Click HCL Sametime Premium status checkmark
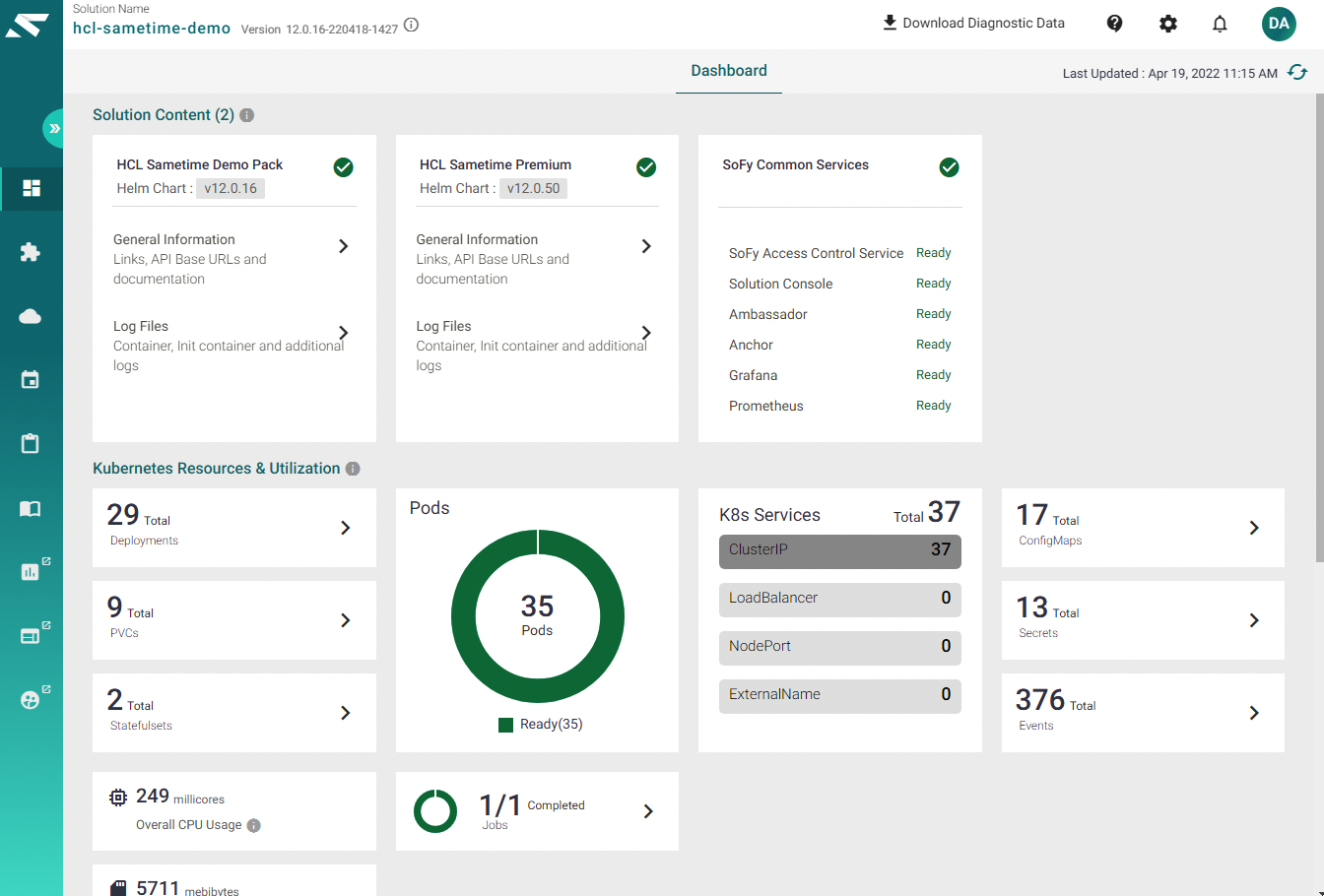1324x896 pixels. (x=646, y=167)
